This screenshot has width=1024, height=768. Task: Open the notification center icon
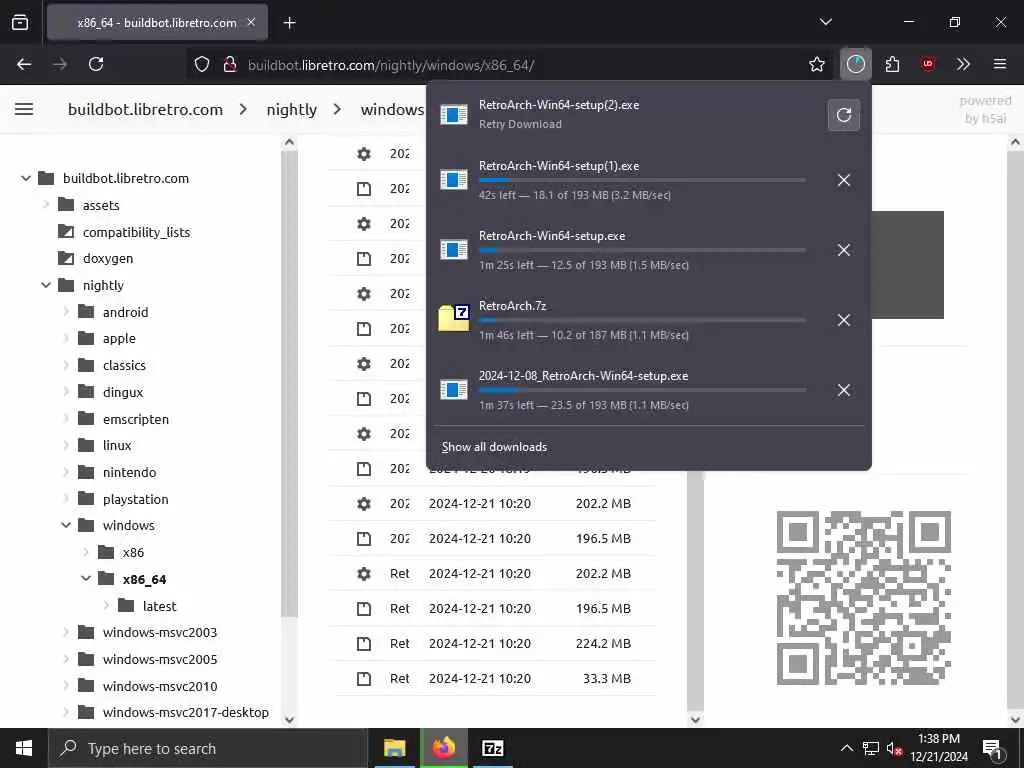(993, 748)
